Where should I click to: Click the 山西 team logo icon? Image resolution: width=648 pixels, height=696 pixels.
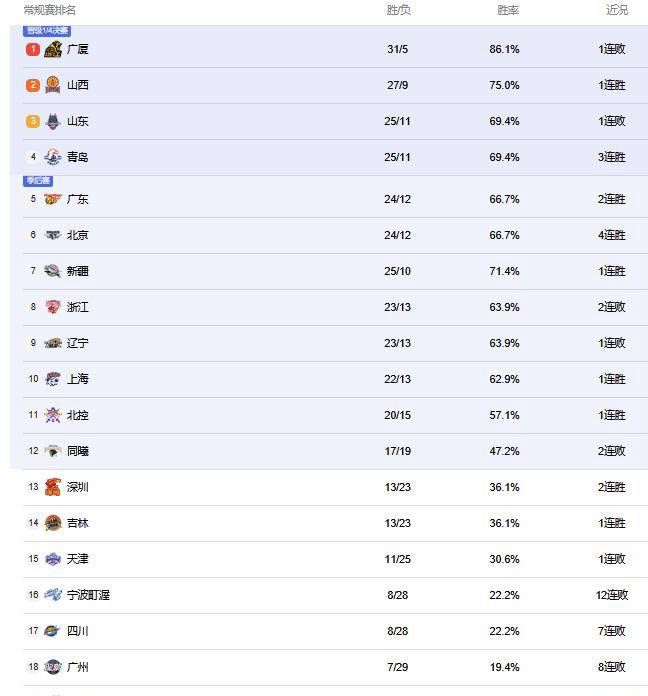click(x=53, y=85)
